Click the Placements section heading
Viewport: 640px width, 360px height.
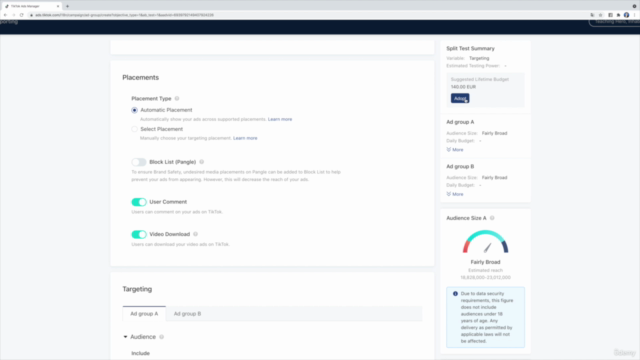tap(141, 78)
